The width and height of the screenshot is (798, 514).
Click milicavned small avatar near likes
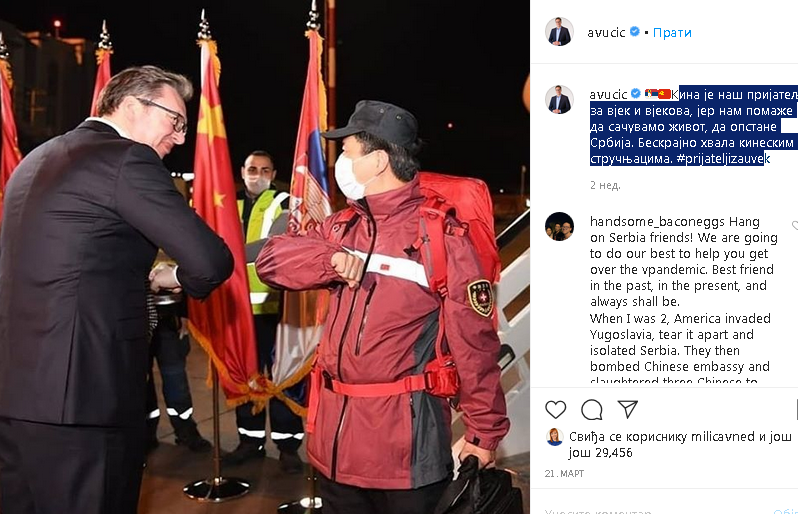(x=555, y=437)
